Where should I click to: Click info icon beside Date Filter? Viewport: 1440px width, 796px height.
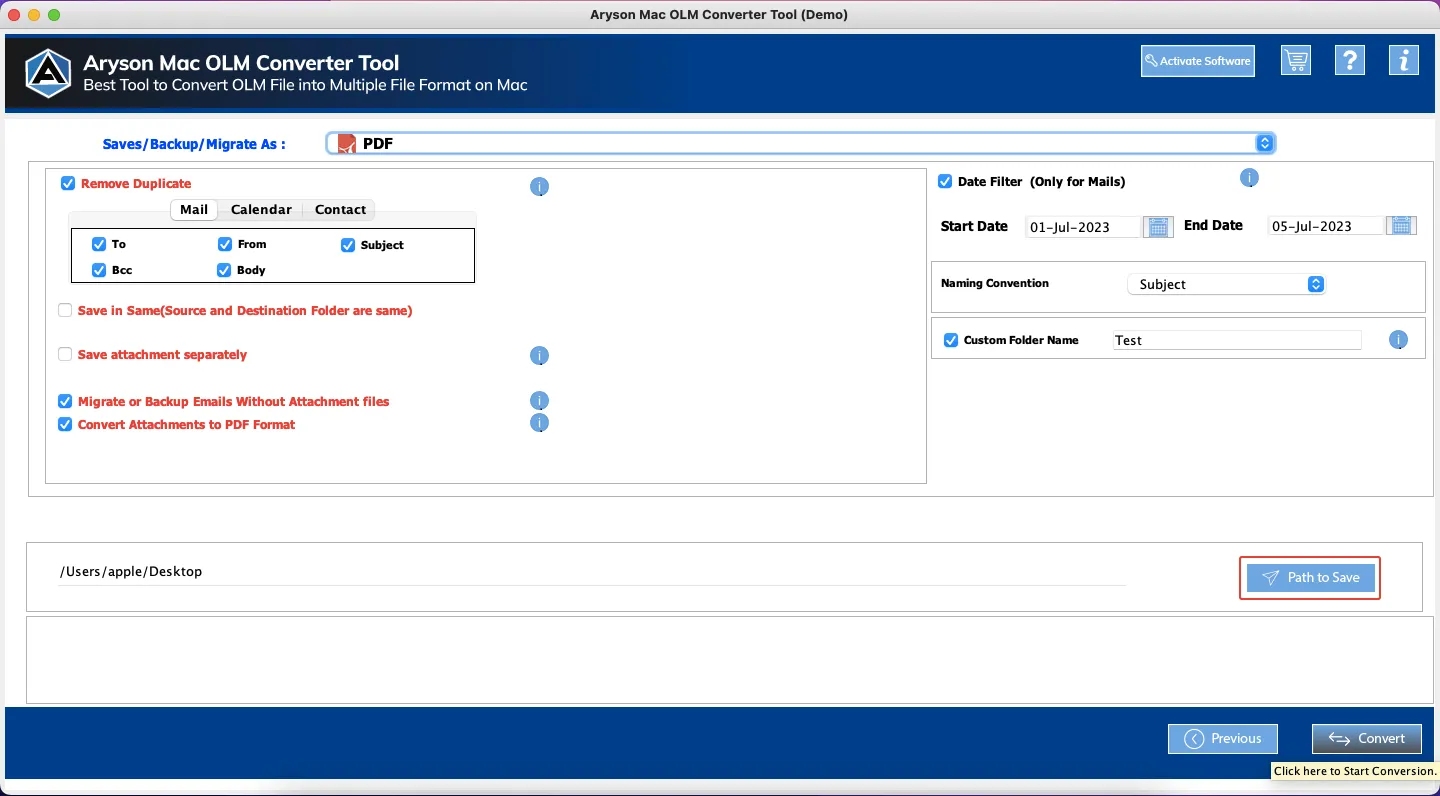tap(1249, 178)
